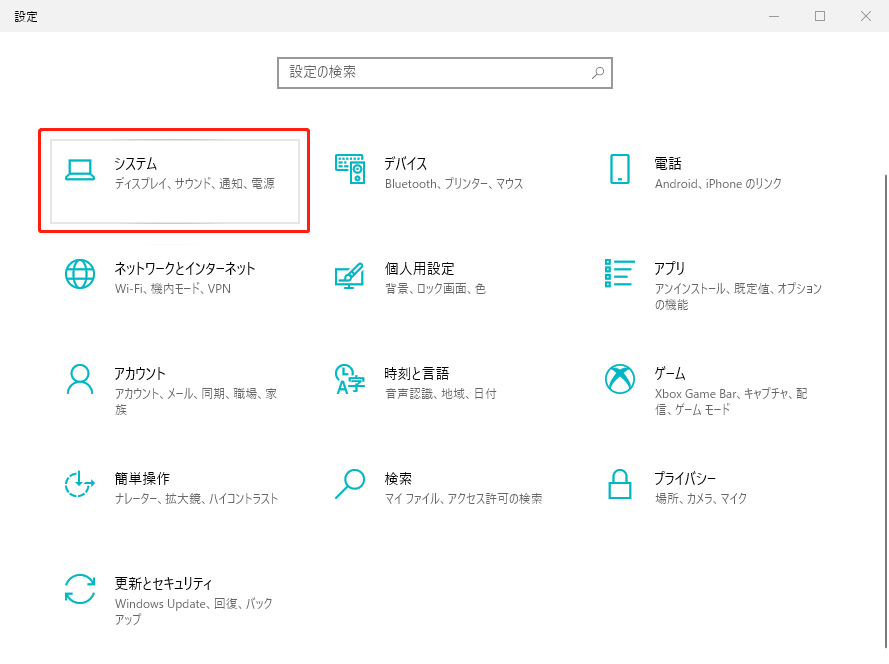Open the 個人用設定 pen and monitor icon
889x664 pixels.
(x=350, y=276)
